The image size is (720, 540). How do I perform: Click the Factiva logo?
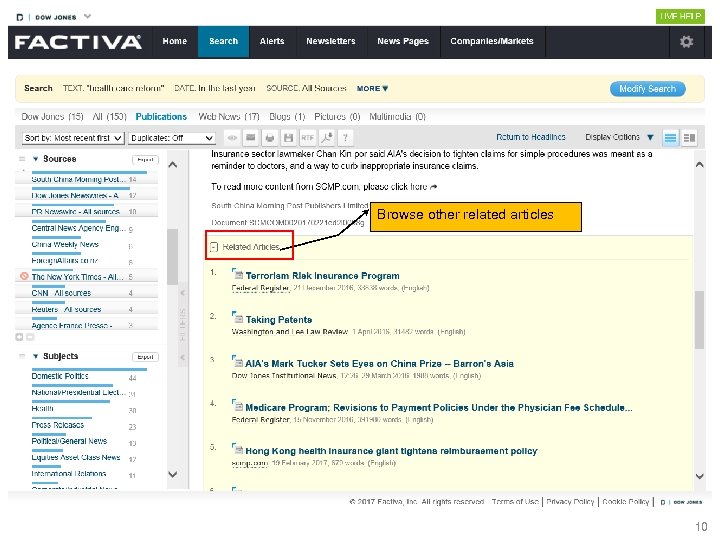pyautogui.click(x=78, y=42)
